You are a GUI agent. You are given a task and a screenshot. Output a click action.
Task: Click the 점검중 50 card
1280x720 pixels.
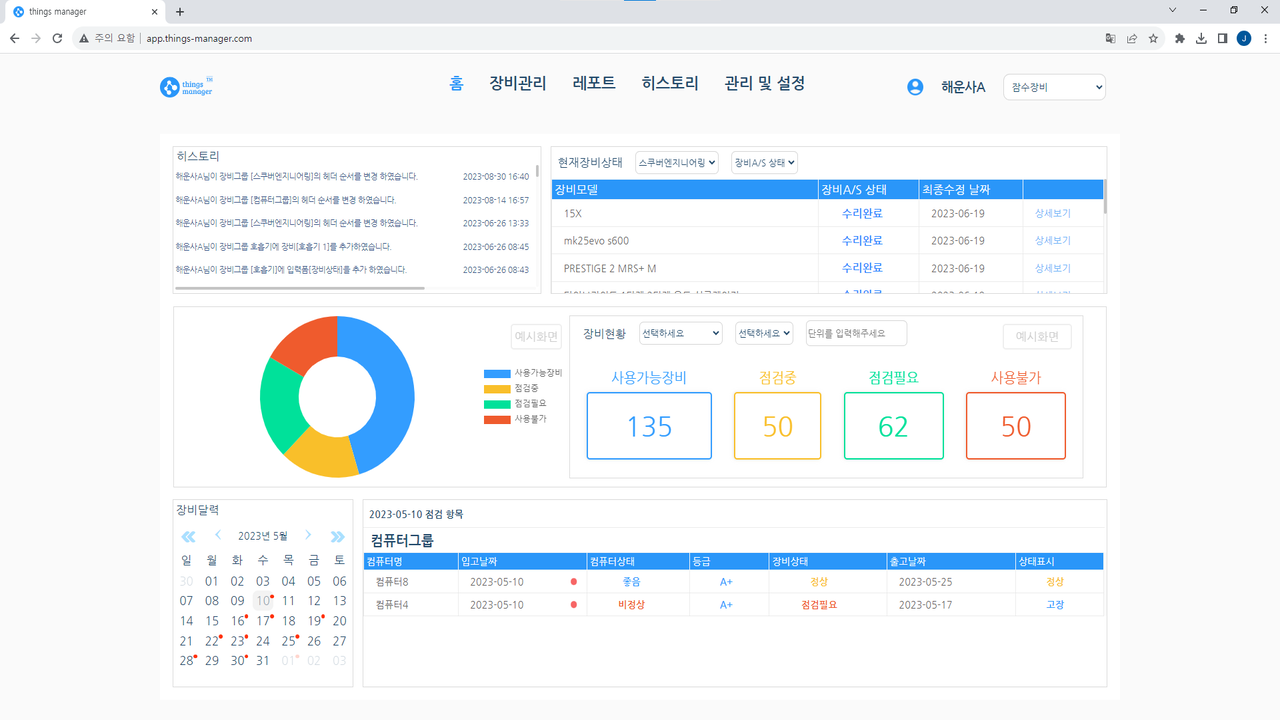pyautogui.click(x=777, y=426)
